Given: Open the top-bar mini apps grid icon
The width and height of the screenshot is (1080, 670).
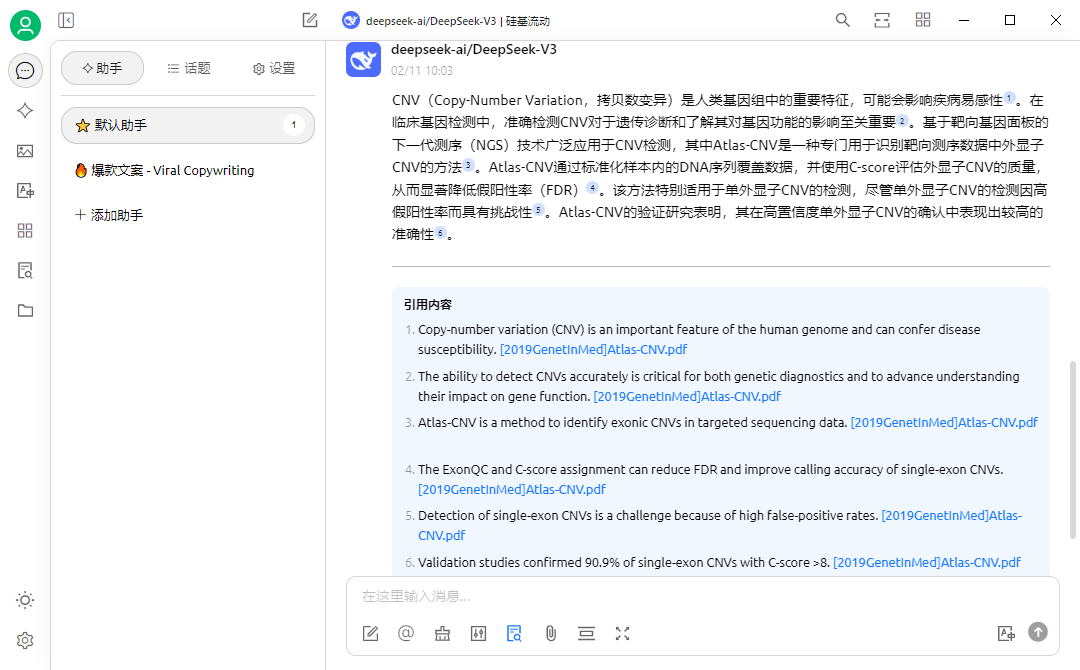Looking at the screenshot, I should [x=923, y=20].
